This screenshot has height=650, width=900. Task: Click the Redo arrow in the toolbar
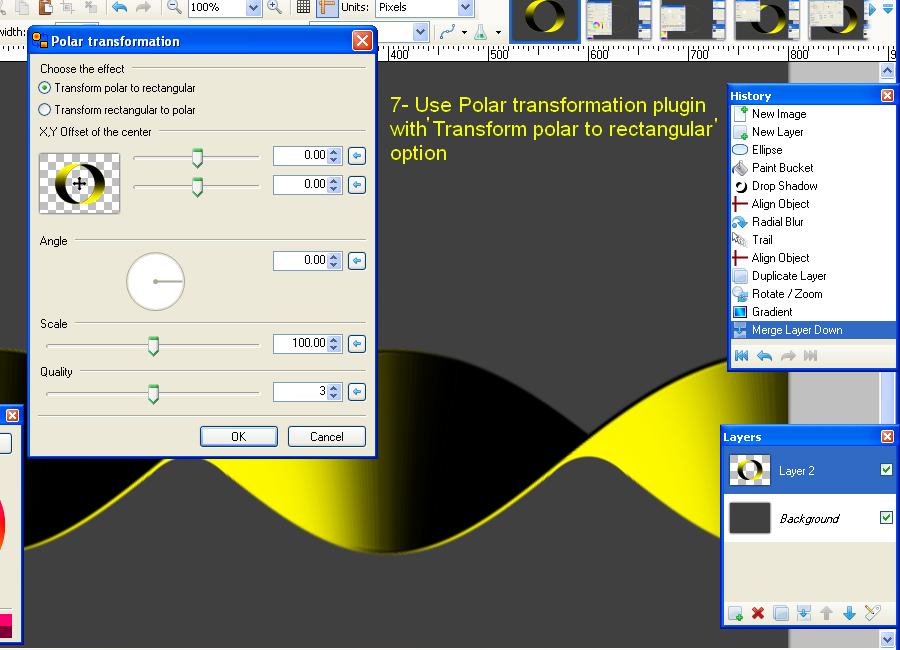143,7
